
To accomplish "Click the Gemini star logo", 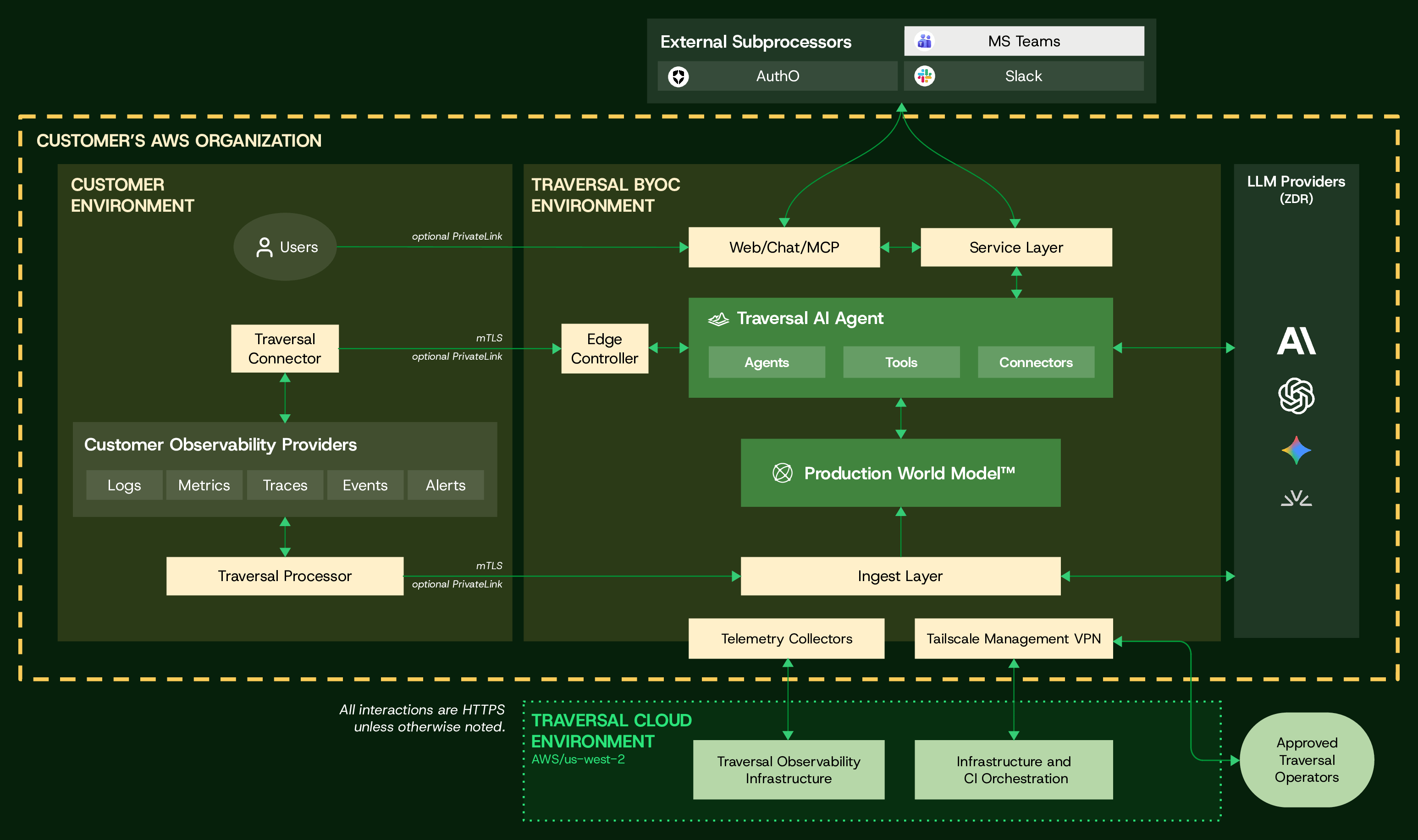I will (x=1296, y=450).
